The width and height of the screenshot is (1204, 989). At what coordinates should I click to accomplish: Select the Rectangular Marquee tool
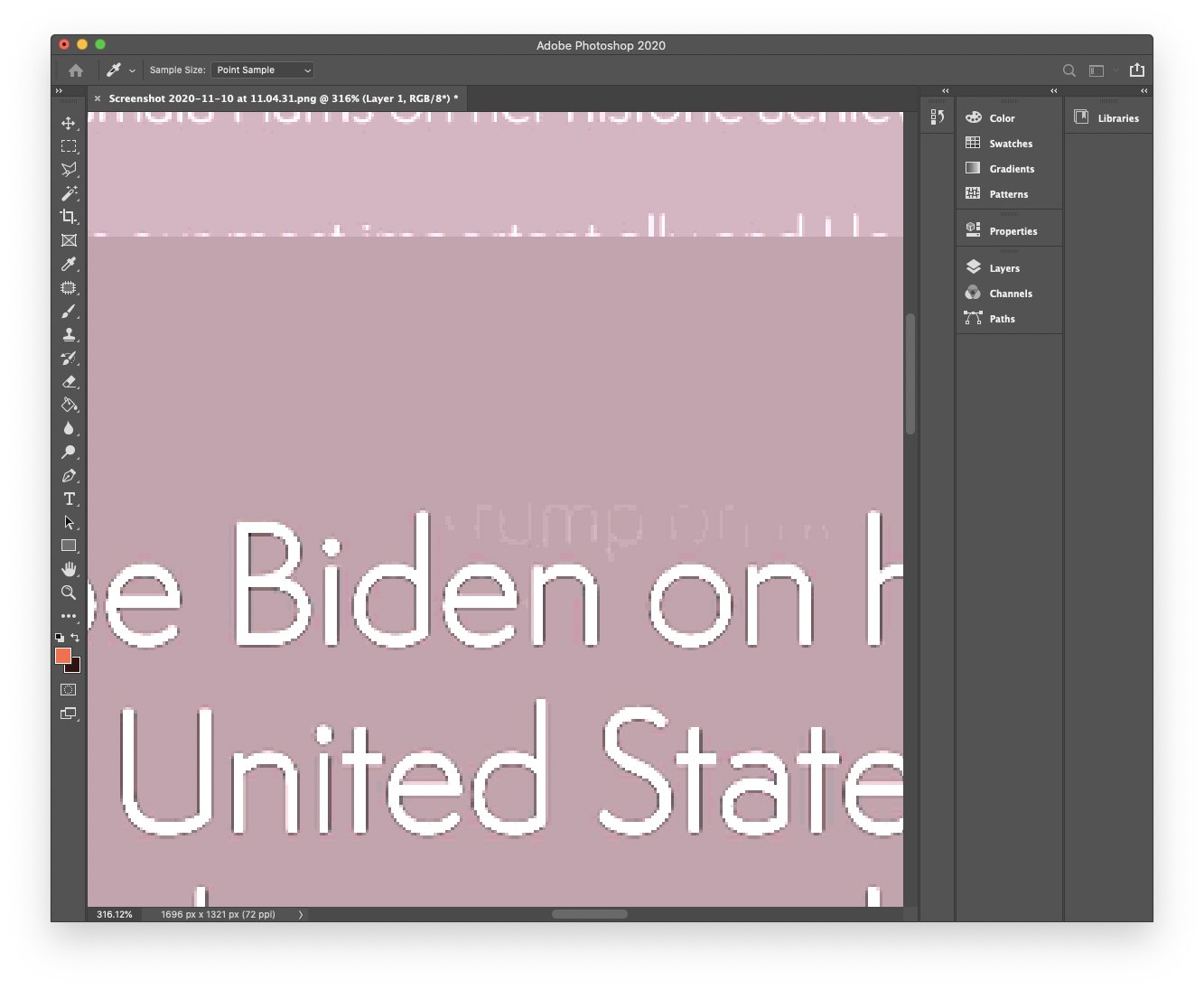click(69, 146)
